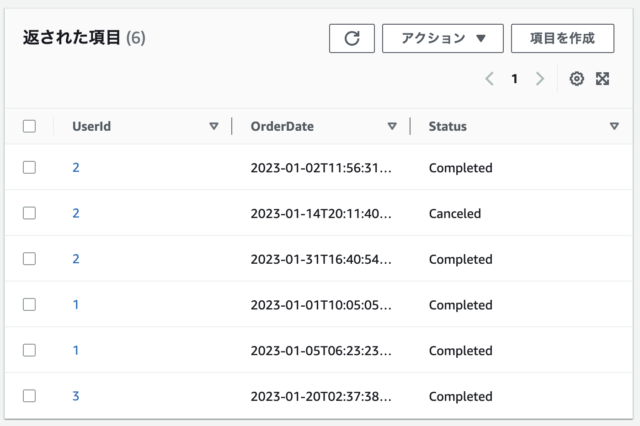Viewport: 640px width, 426px height.
Task: Open UserId 2 link dated 2023-01-31
Action: point(76,259)
